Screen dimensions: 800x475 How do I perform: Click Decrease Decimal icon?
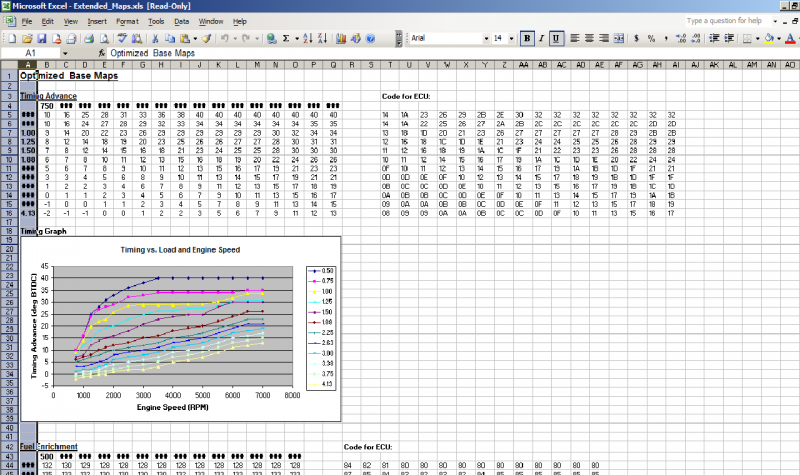tap(695, 38)
